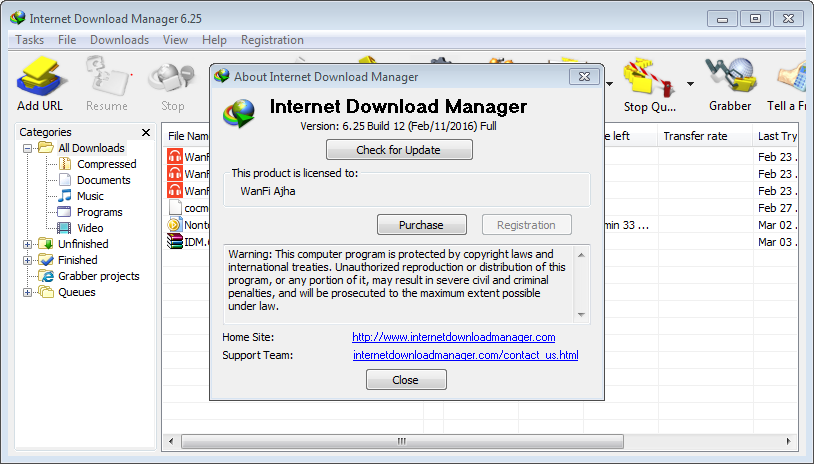Click the Add URL toolbar icon

(x=40, y=78)
